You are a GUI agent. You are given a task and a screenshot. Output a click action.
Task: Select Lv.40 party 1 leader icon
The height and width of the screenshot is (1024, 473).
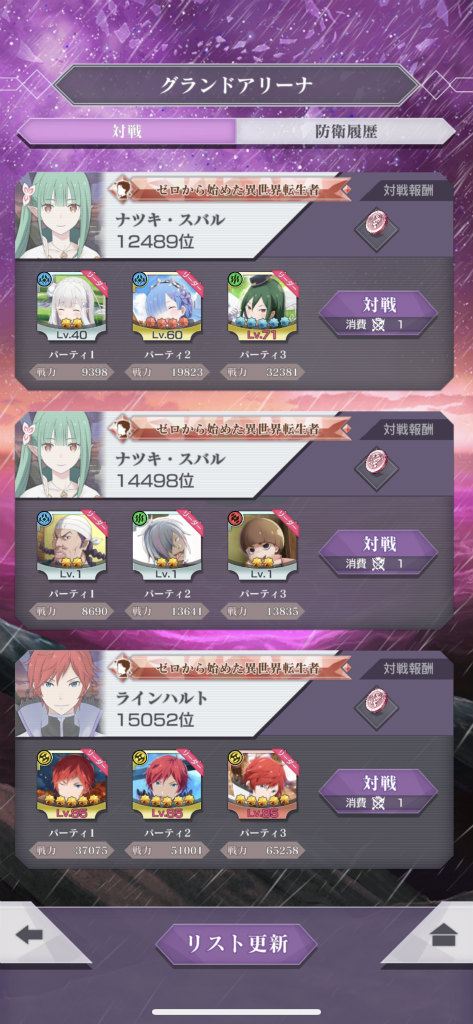click(71, 306)
